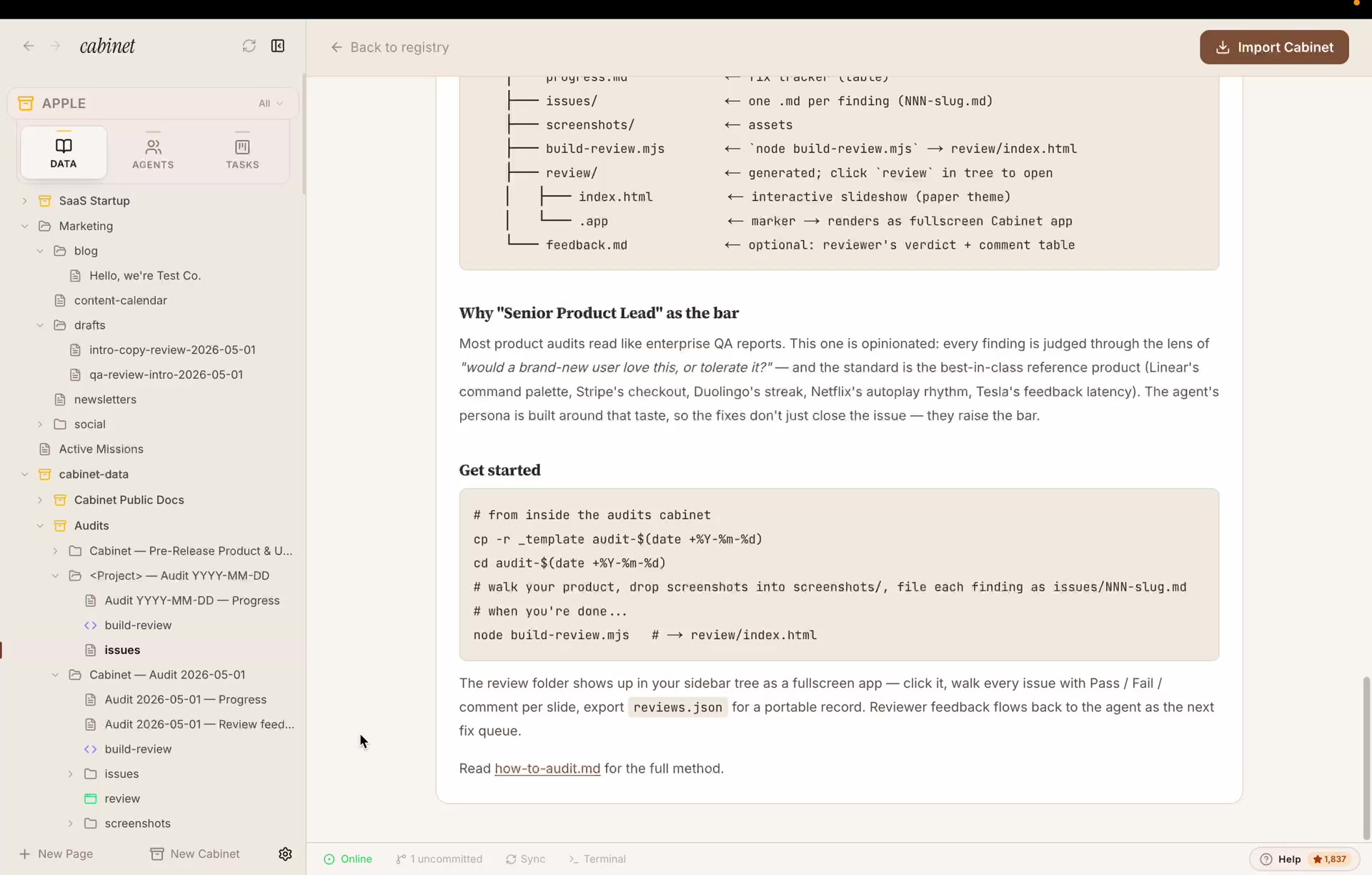
Task: Switch to the AGENTS tab
Action: click(153, 152)
